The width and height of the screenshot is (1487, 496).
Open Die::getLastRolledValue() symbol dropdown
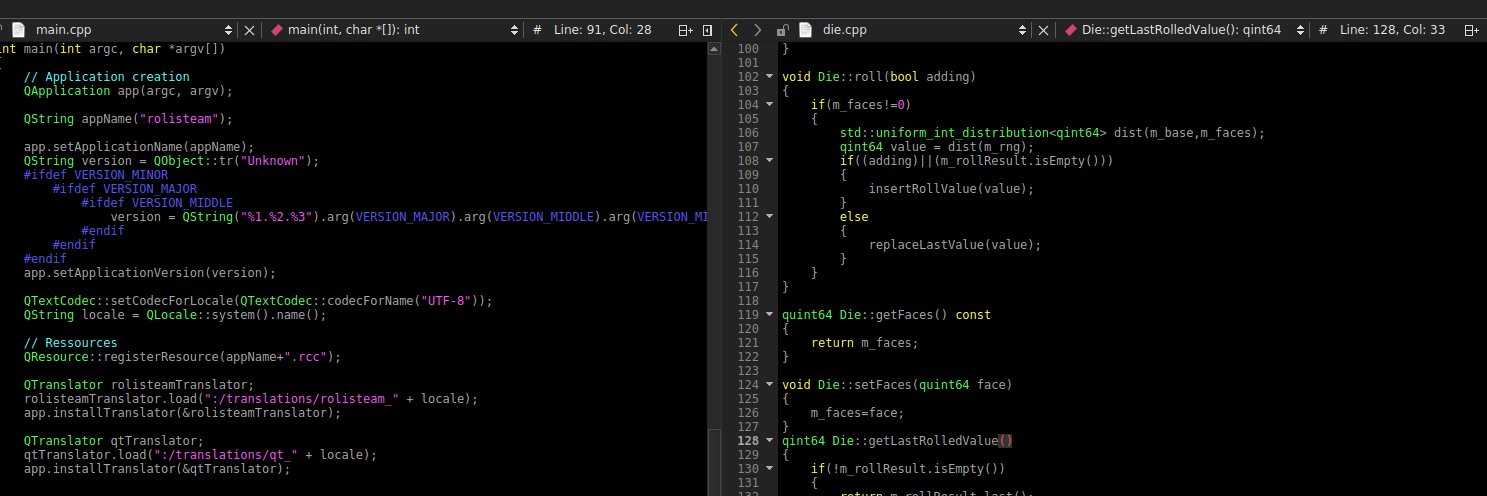[x=1300, y=30]
